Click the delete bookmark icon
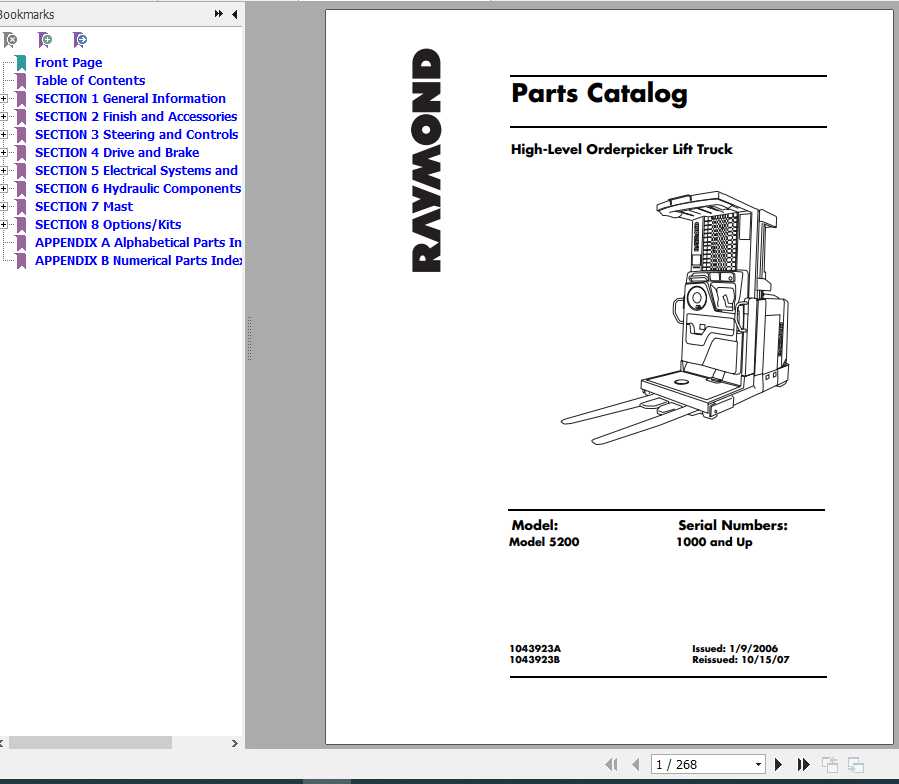The image size is (899, 784). [x=10, y=40]
